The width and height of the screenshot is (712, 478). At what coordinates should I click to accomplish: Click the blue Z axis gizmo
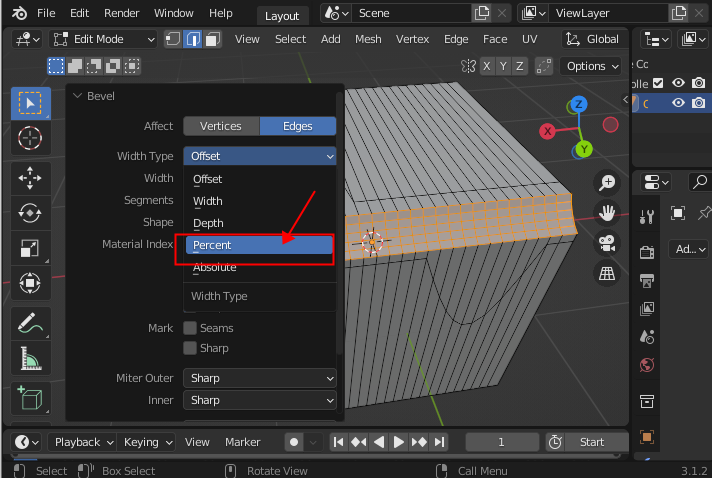(579, 104)
